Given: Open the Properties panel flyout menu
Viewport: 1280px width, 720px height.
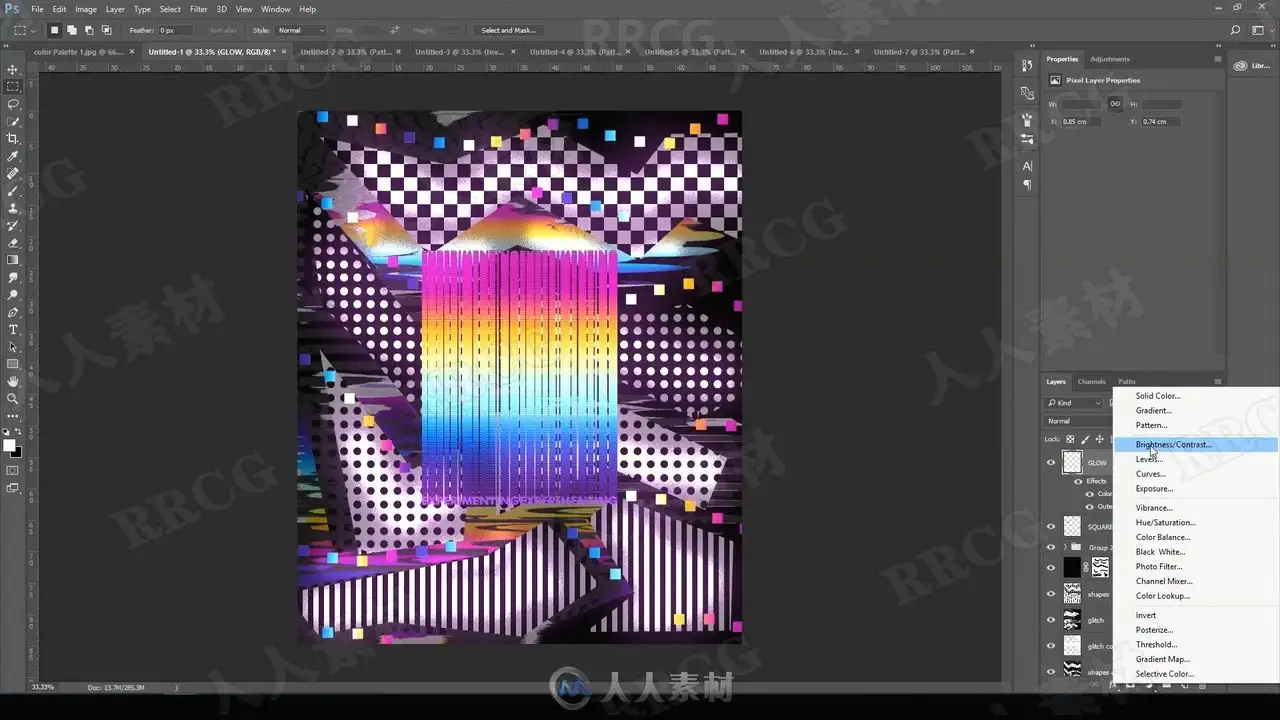Looking at the screenshot, I should point(1217,59).
